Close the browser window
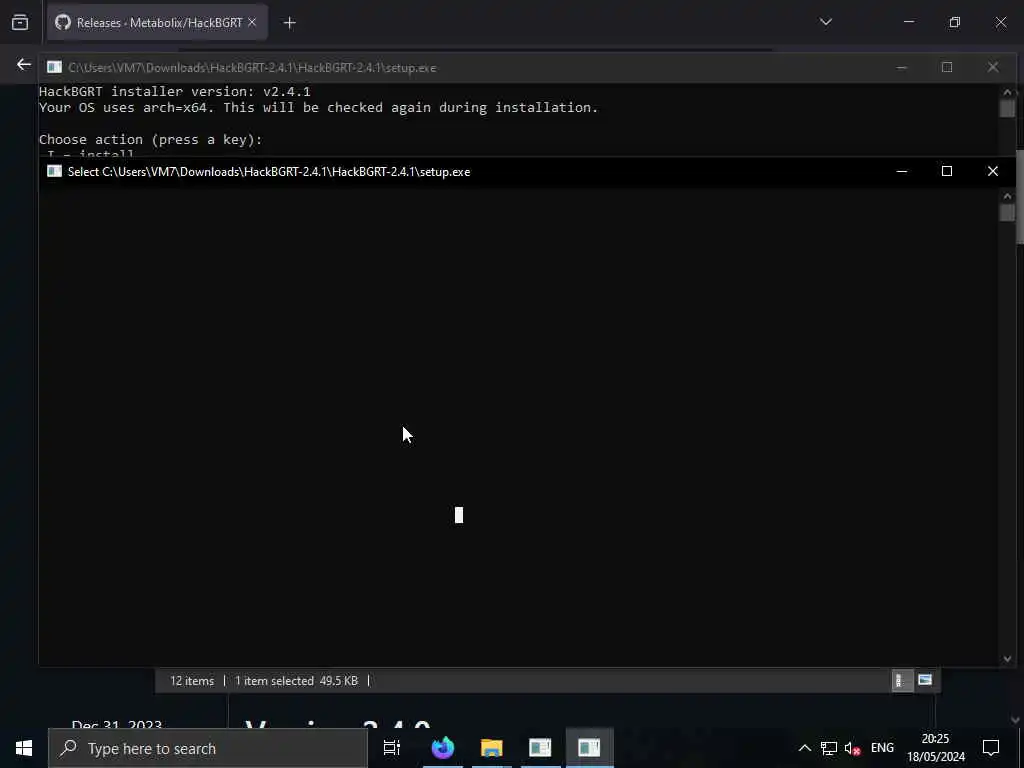The image size is (1024, 768). (1000, 22)
